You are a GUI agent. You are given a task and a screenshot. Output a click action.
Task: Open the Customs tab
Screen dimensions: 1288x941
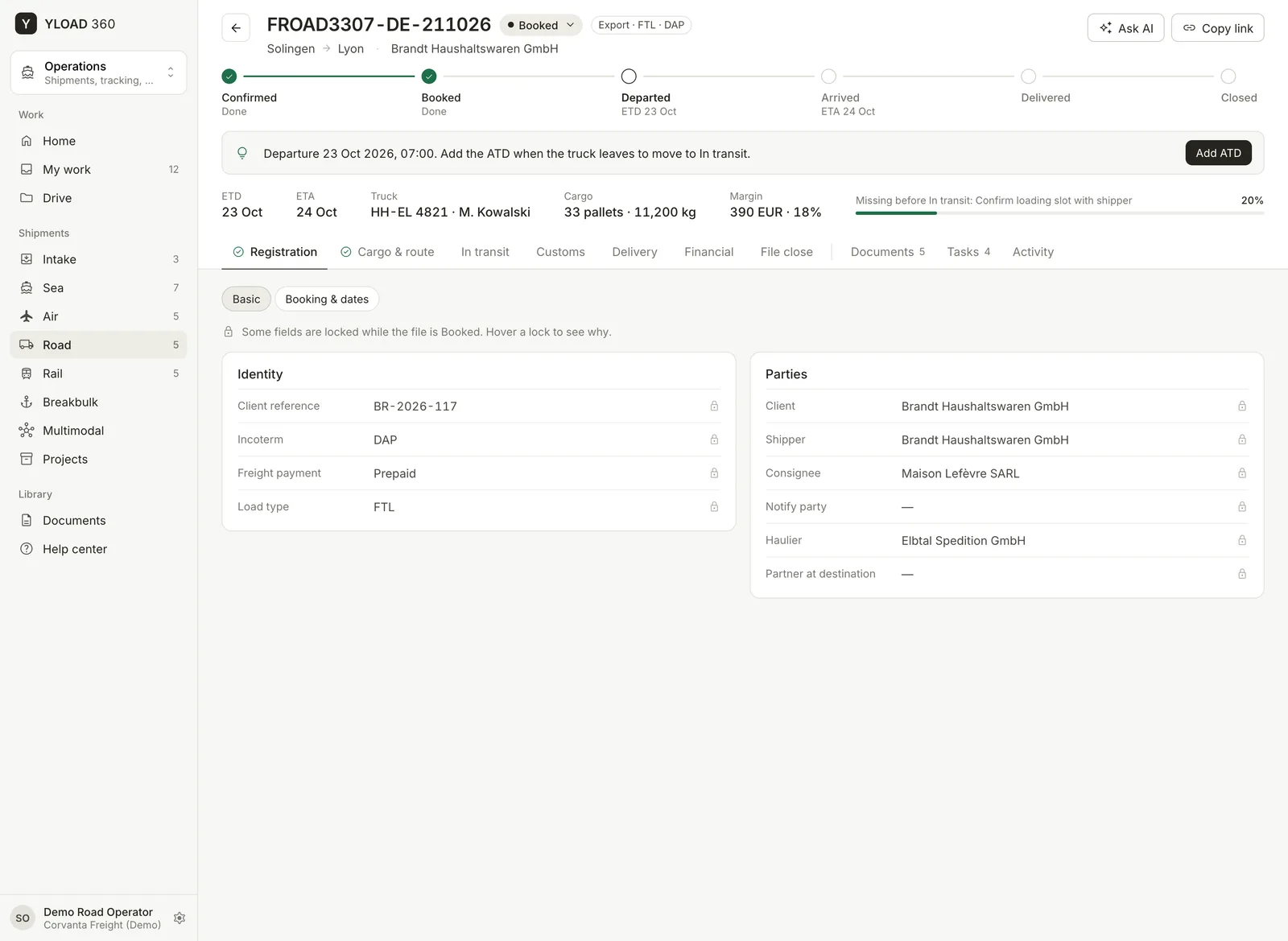point(560,252)
